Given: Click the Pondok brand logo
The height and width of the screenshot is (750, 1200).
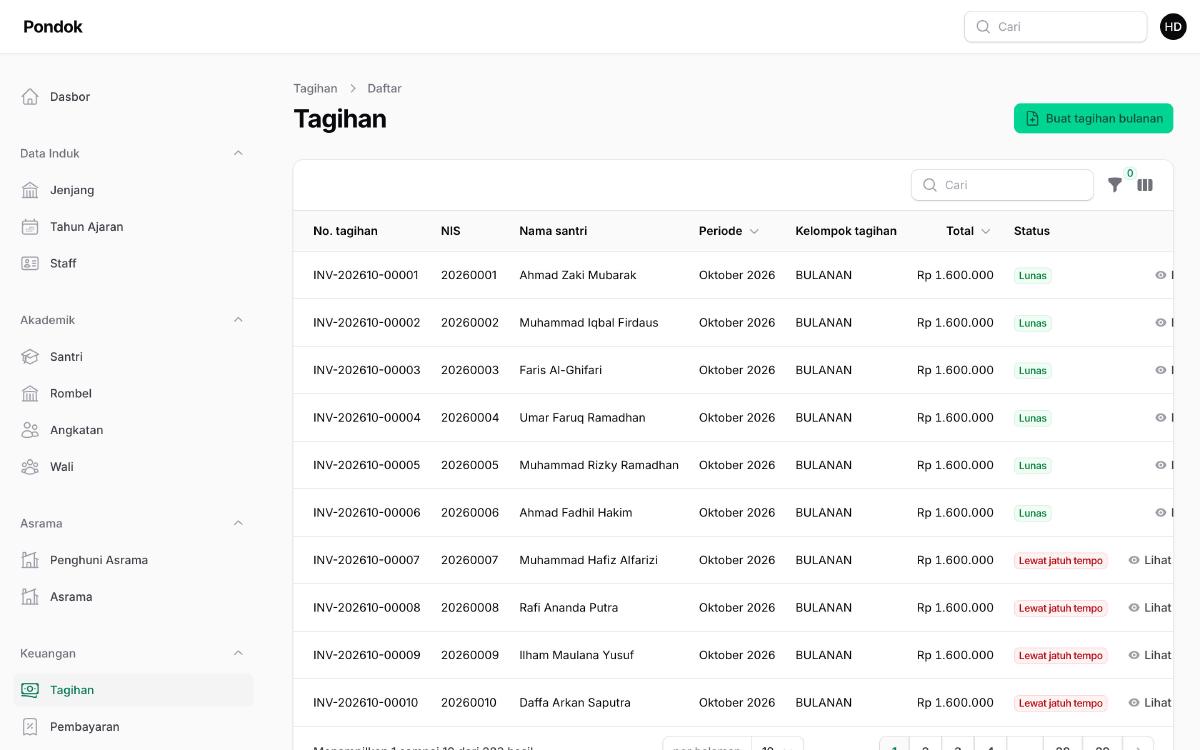Looking at the screenshot, I should tap(53, 27).
